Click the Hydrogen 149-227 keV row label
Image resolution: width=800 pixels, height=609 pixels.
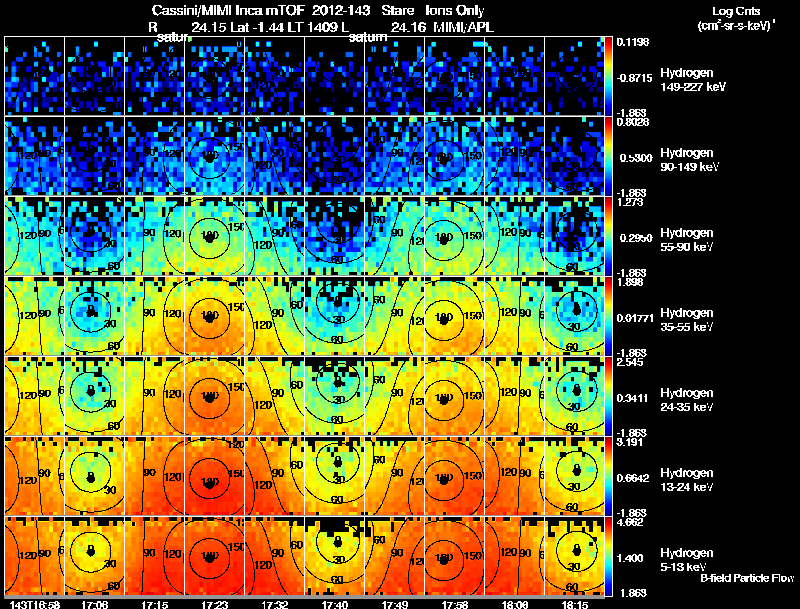pos(692,80)
